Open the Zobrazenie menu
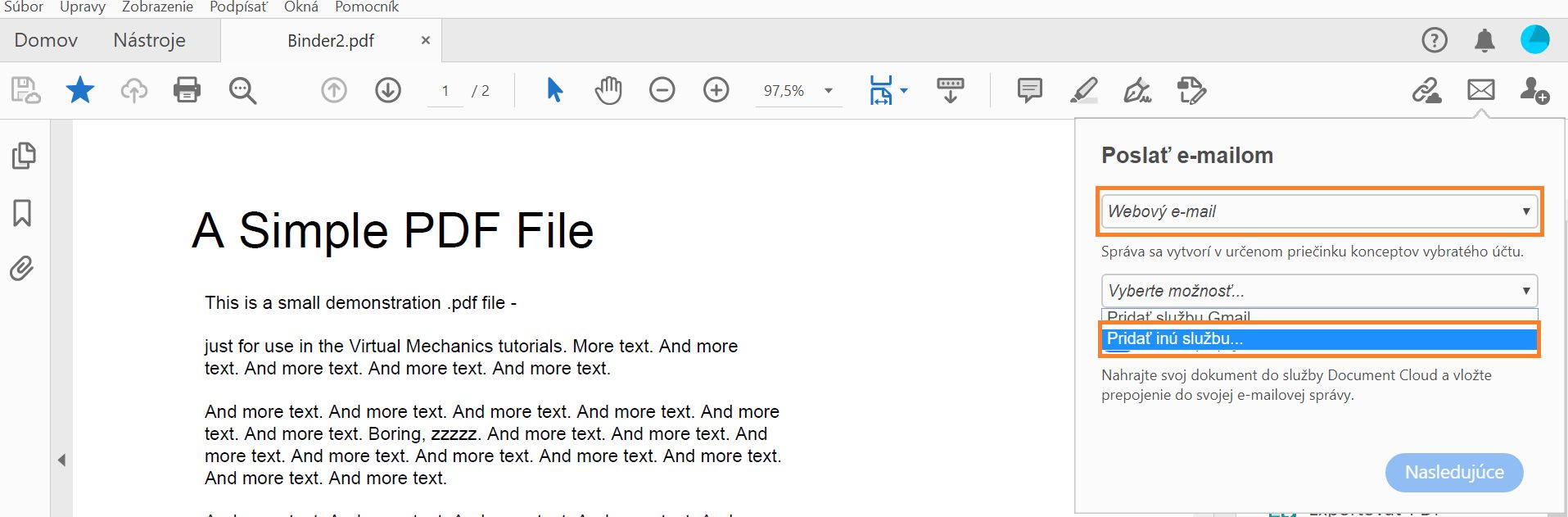The image size is (1568, 517). tap(157, 7)
